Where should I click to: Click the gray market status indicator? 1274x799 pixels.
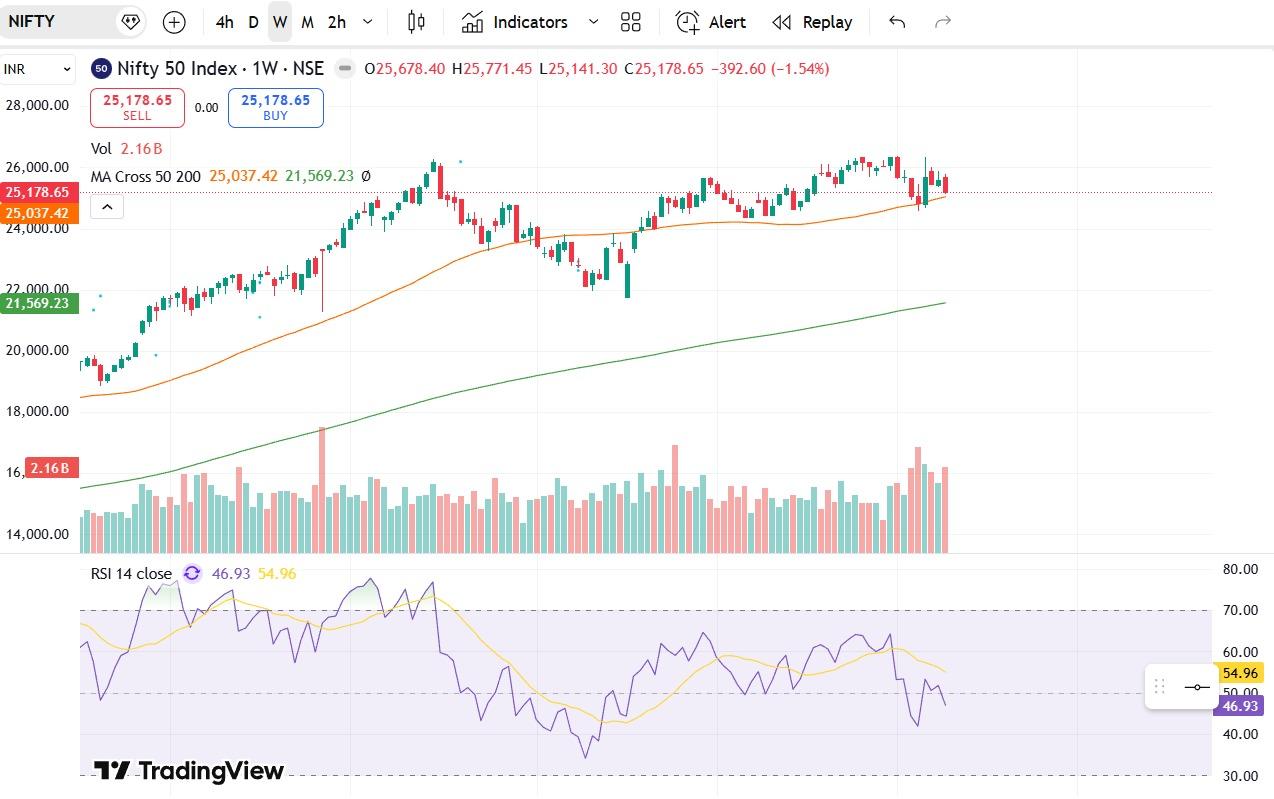(345, 68)
